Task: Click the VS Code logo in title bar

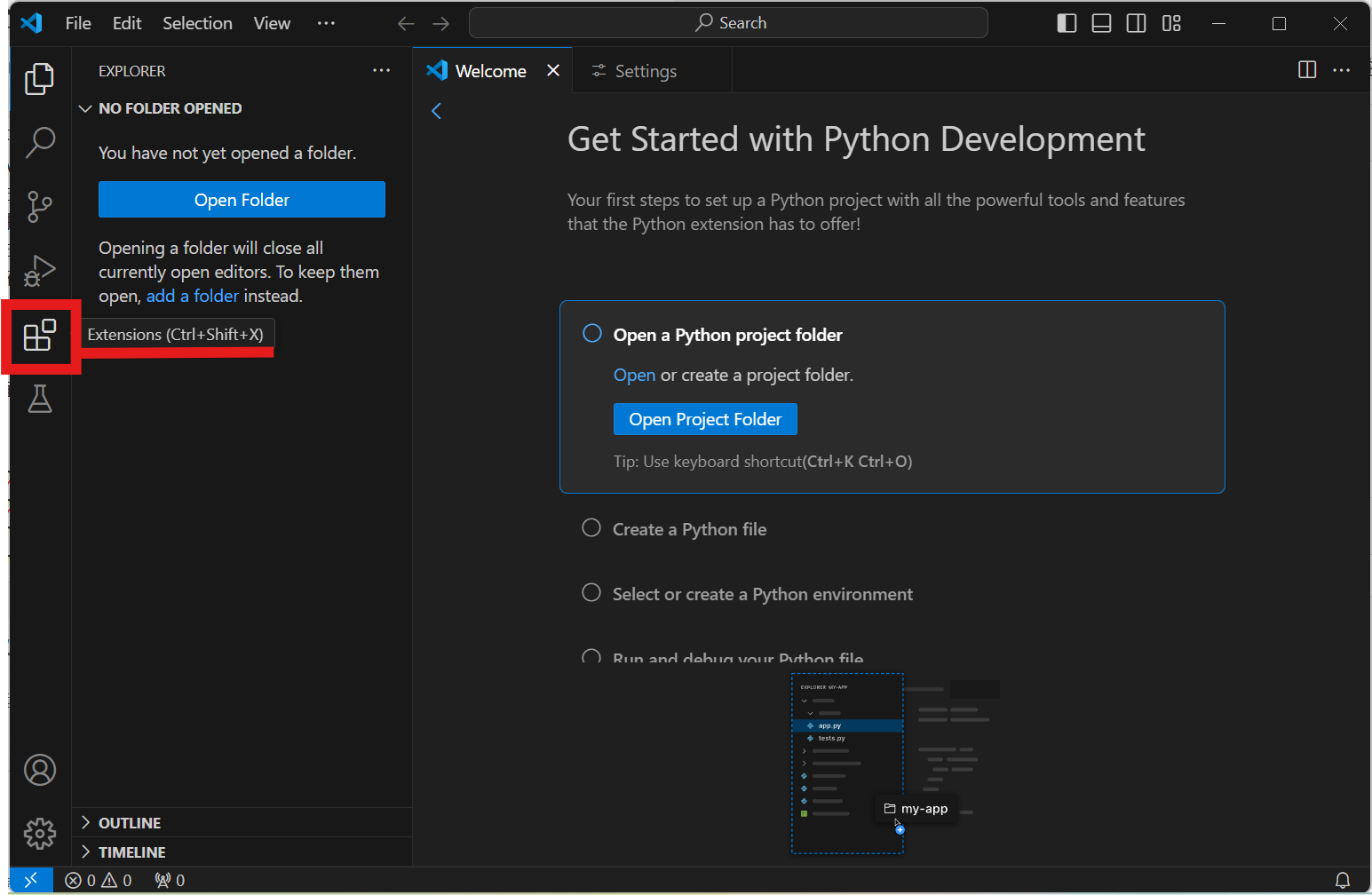Action: [x=32, y=23]
